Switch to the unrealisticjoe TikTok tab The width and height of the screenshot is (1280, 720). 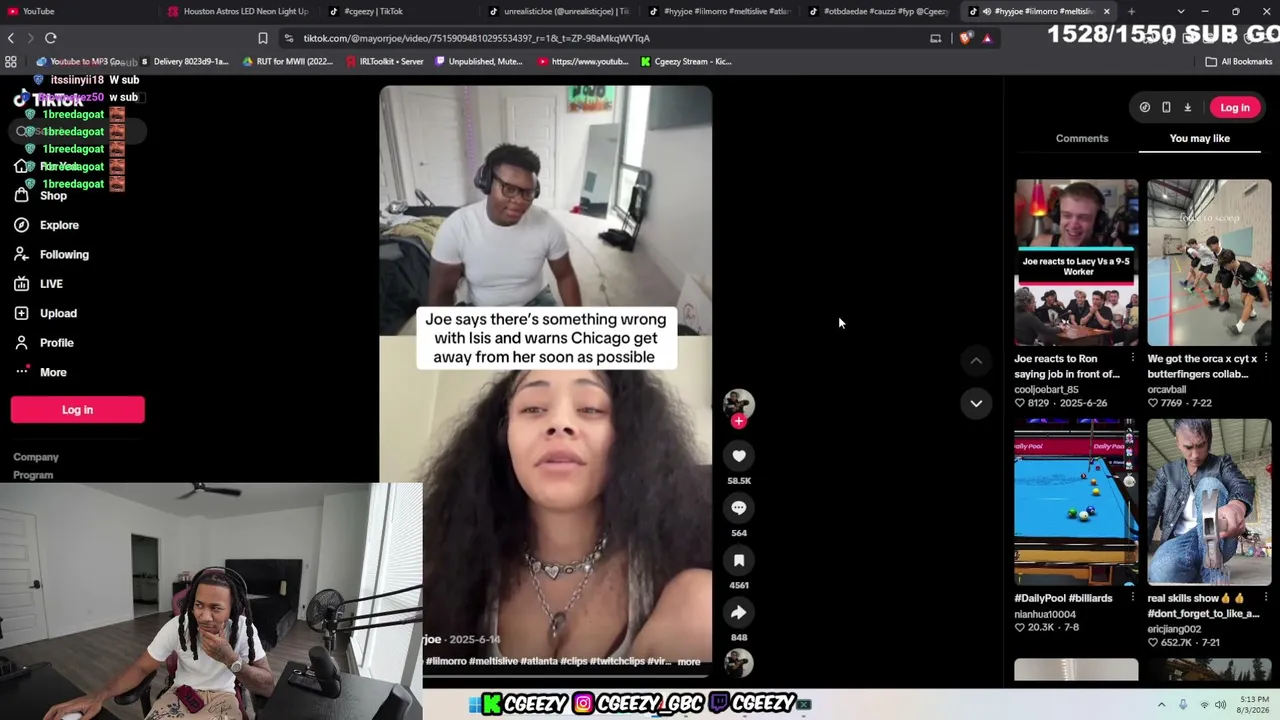click(x=560, y=12)
